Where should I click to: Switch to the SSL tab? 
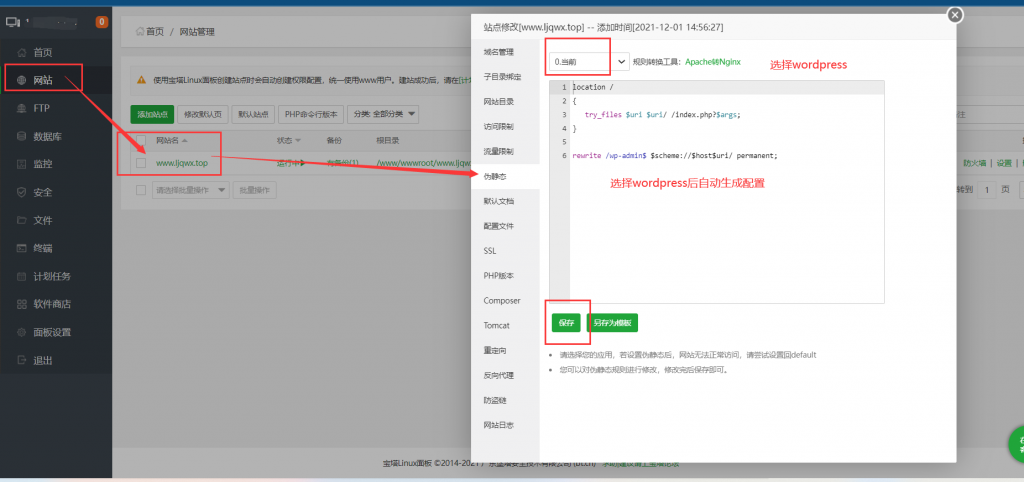(490, 251)
